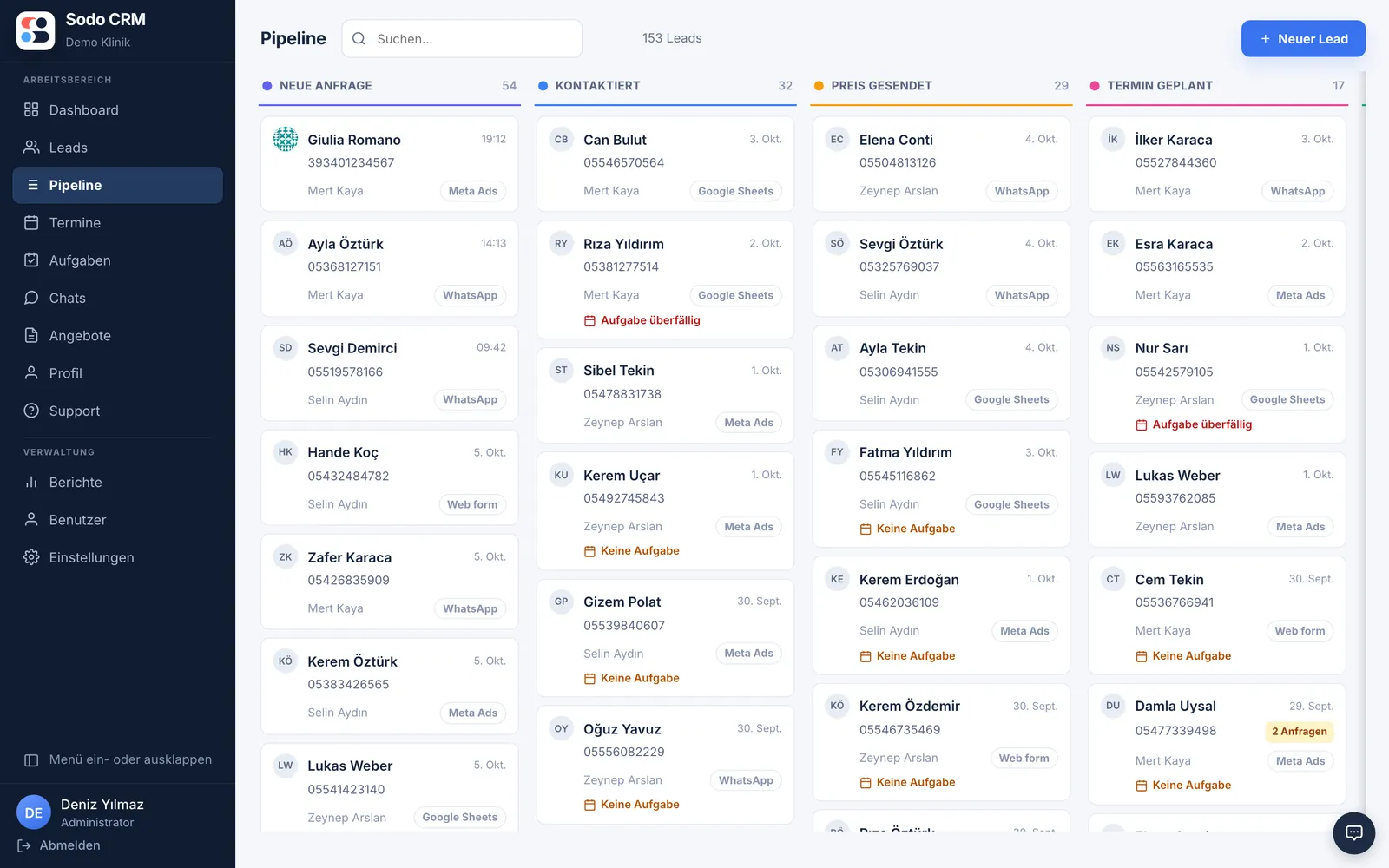
Task: Open the Dashboard grid icon
Action: click(31, 109)
